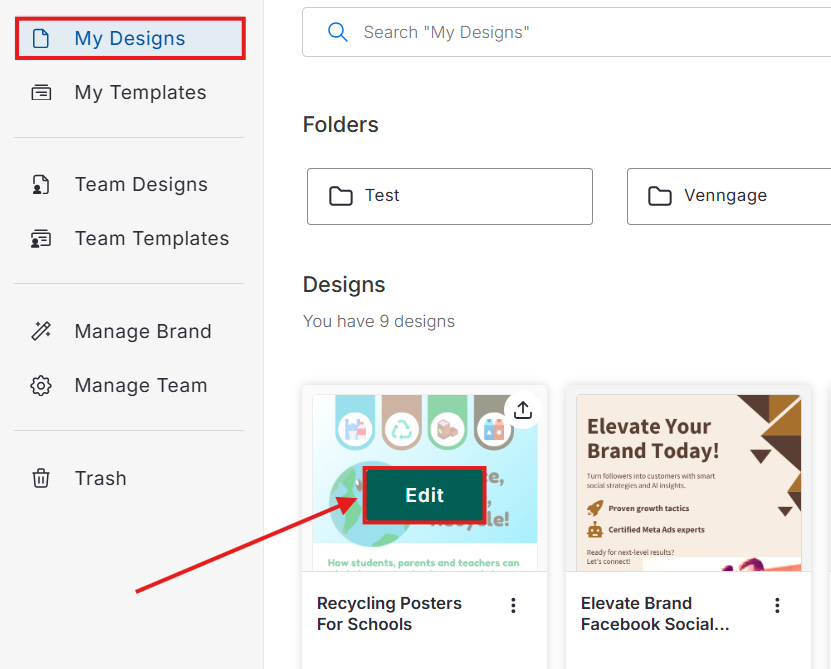The width and height of the screenshot is (831, 669).
Task: Click the My Templates icon
Action: (41, 93)
